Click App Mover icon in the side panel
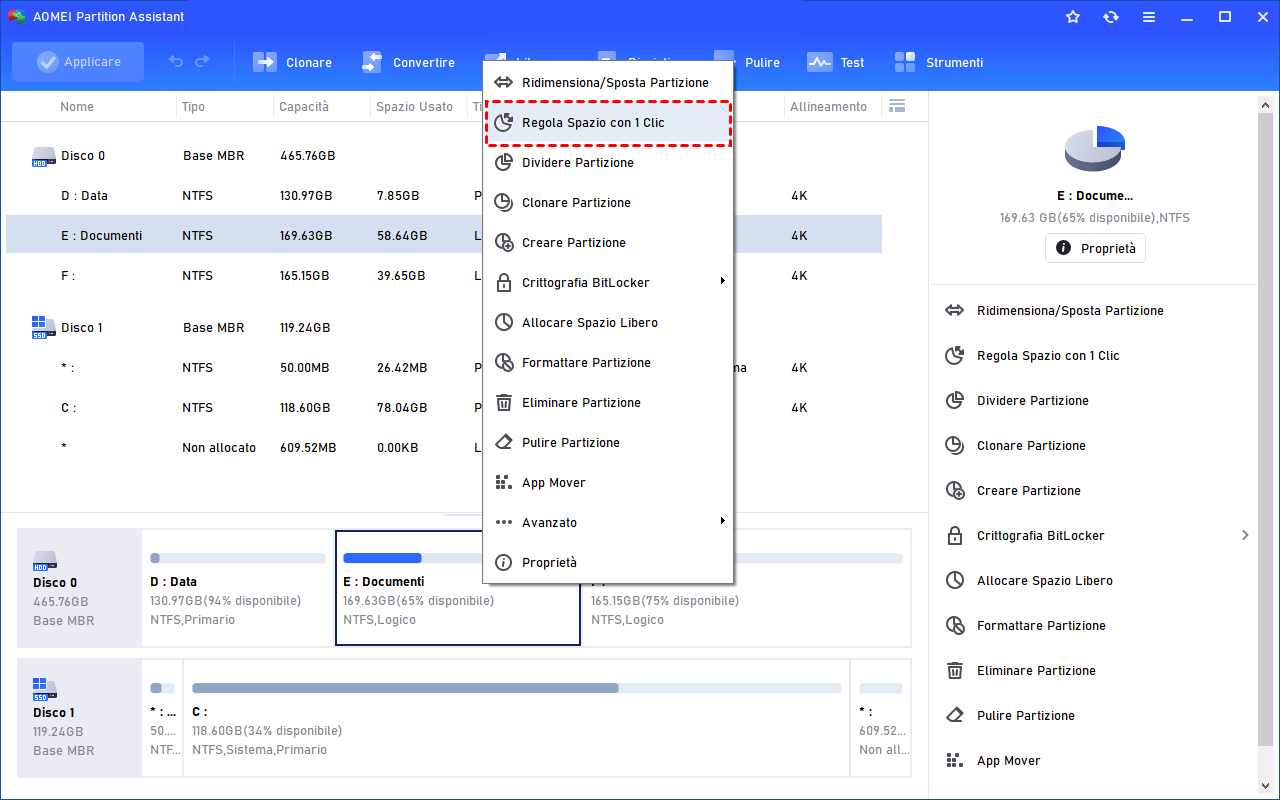 [954, 761]
